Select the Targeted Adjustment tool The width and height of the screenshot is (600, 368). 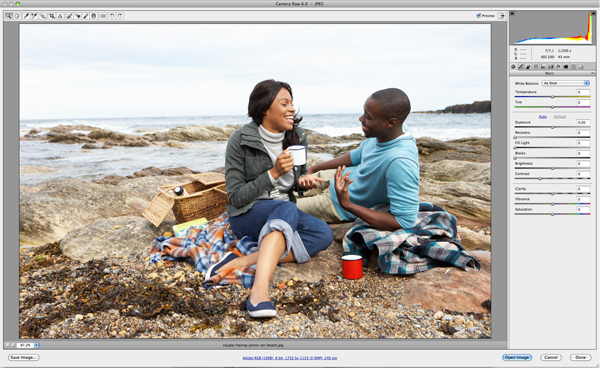tap(42, 16)
